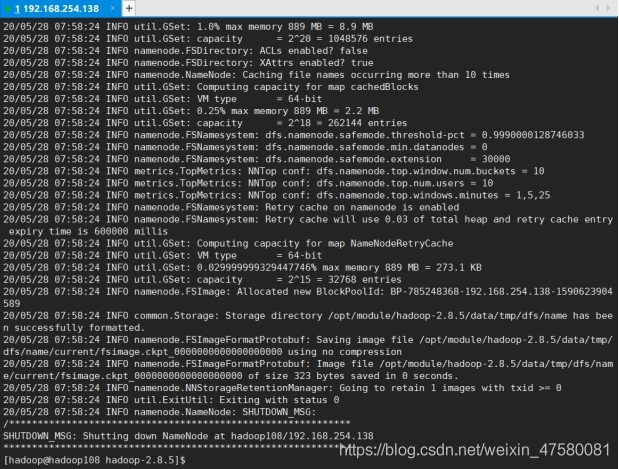Click the '2^18 = 262144 entries' line
The width and height of the screenshot is (619, 469).
pyautogui.click(x=205, y=123)
